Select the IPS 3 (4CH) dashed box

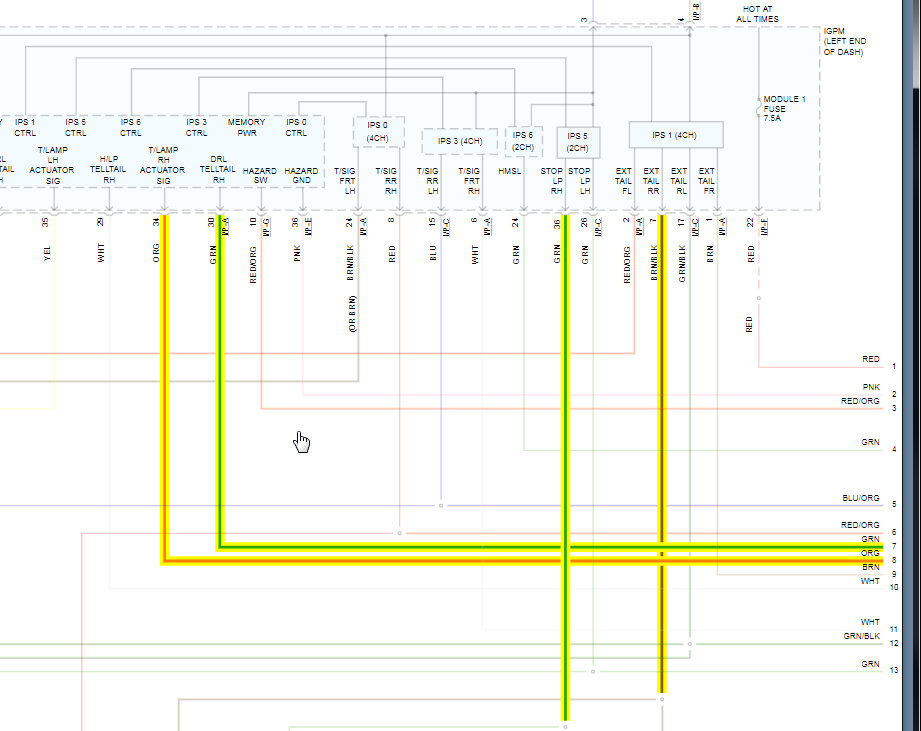tap(460, 142)
